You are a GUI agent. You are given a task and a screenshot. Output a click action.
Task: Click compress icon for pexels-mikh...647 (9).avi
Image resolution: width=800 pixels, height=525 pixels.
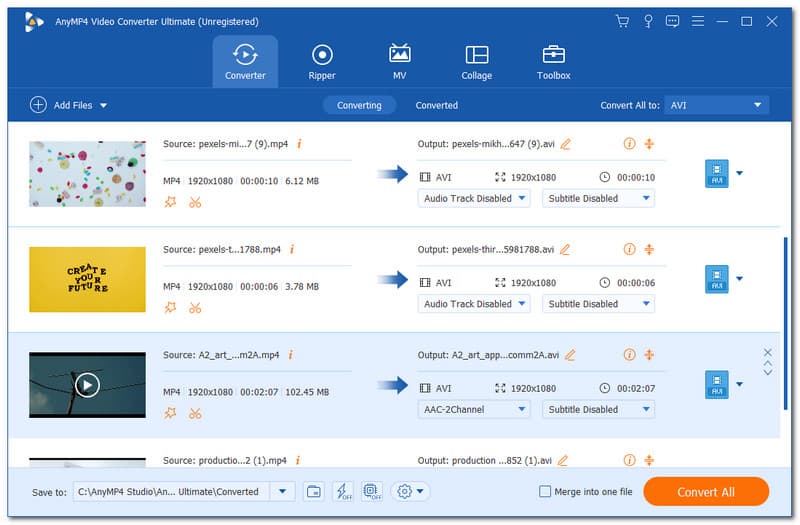click(649, 143)
